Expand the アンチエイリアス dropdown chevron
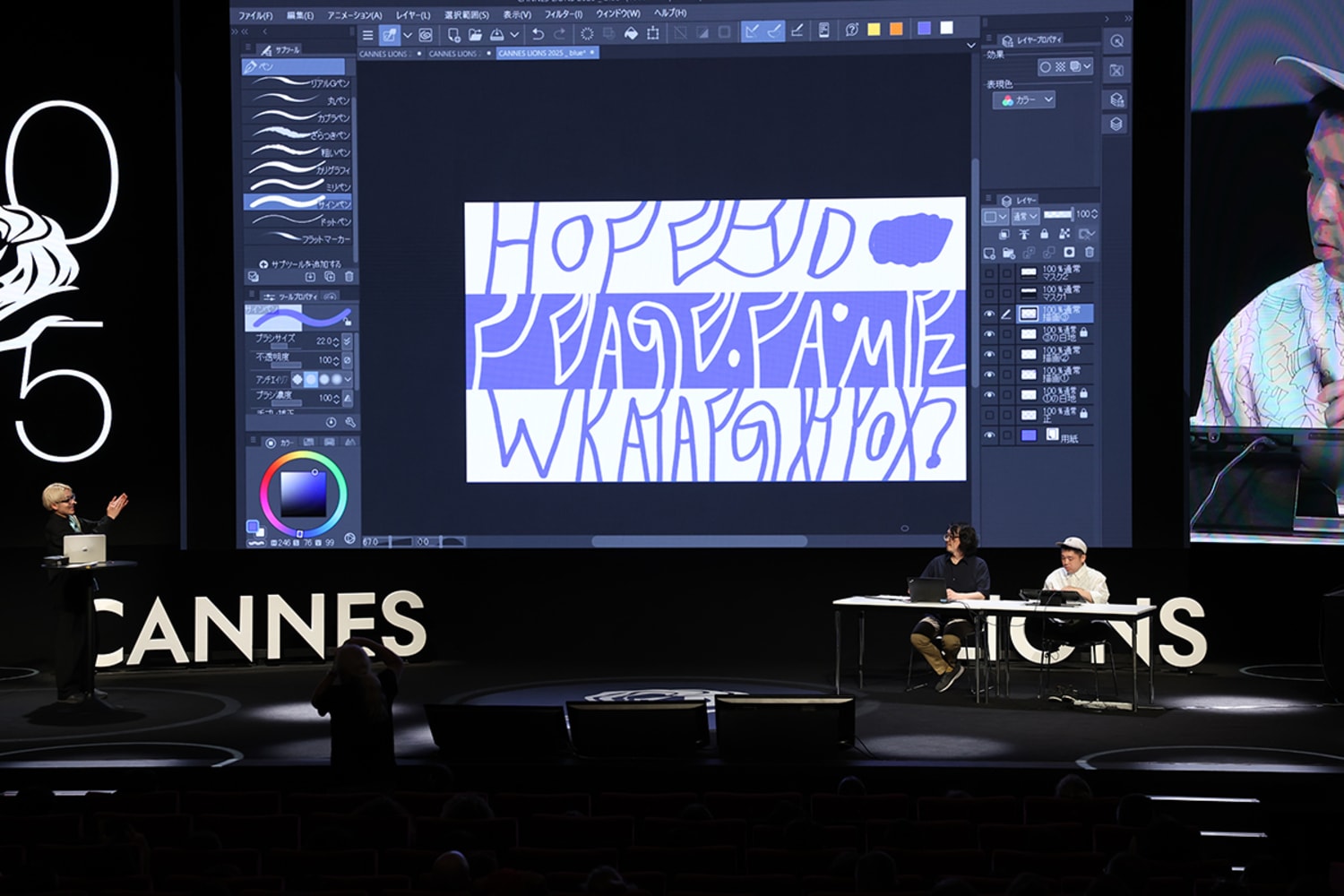Screen dimensions: 1344x896 tap(348, 379)
